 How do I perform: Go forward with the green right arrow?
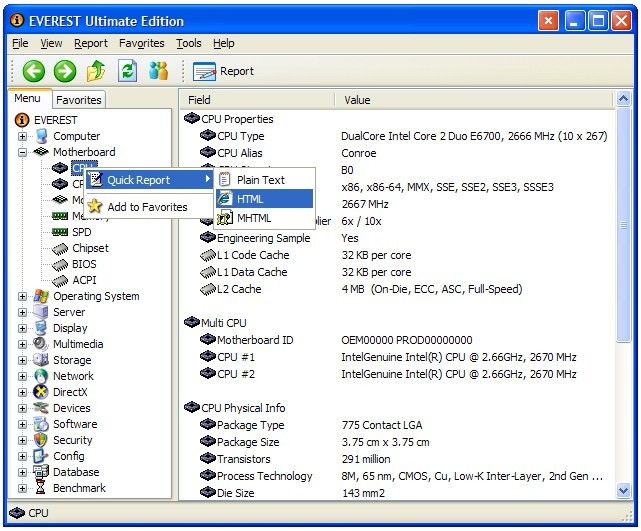point(65,71)
